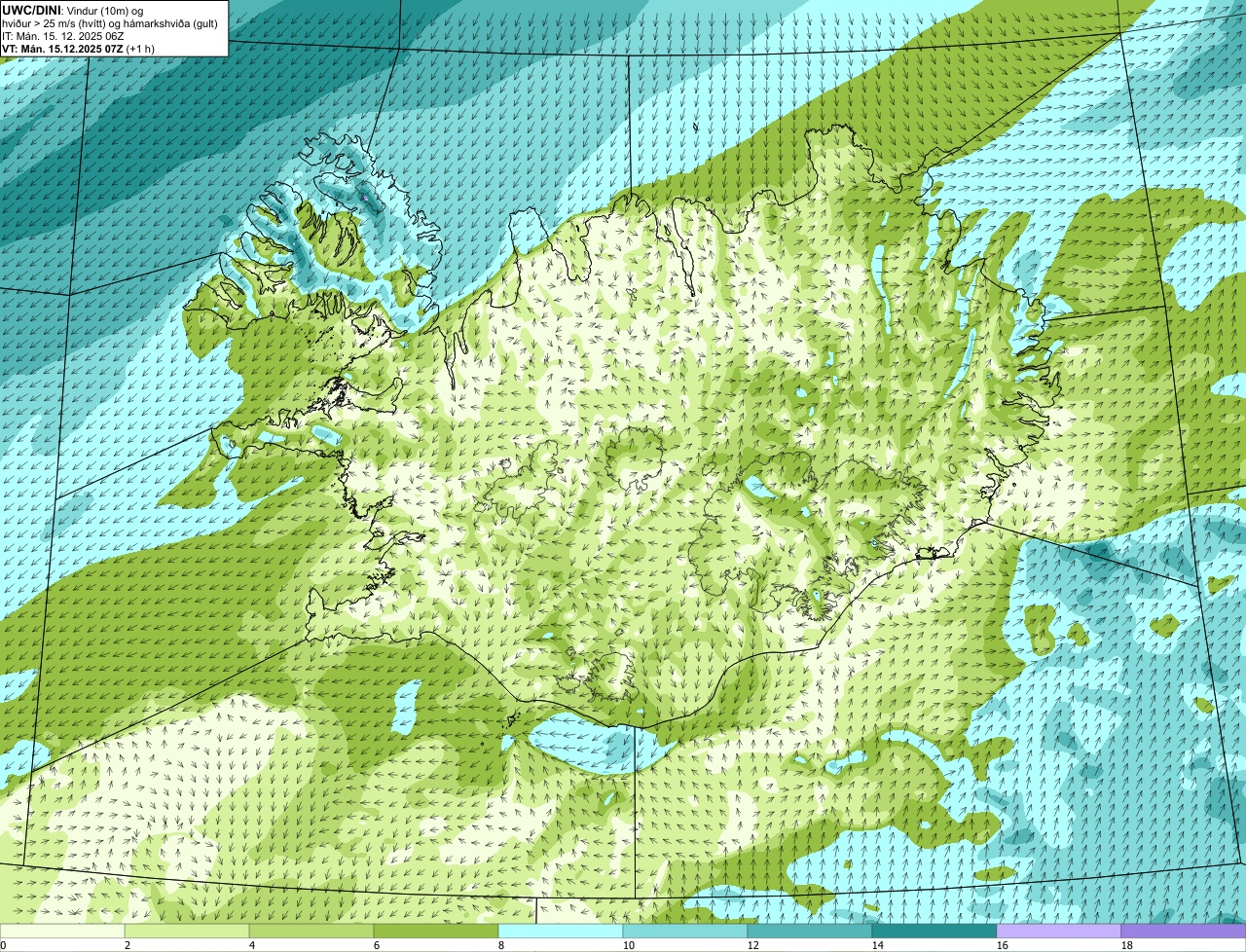Click the legend scale label "6"

click(x=377, y=945)
